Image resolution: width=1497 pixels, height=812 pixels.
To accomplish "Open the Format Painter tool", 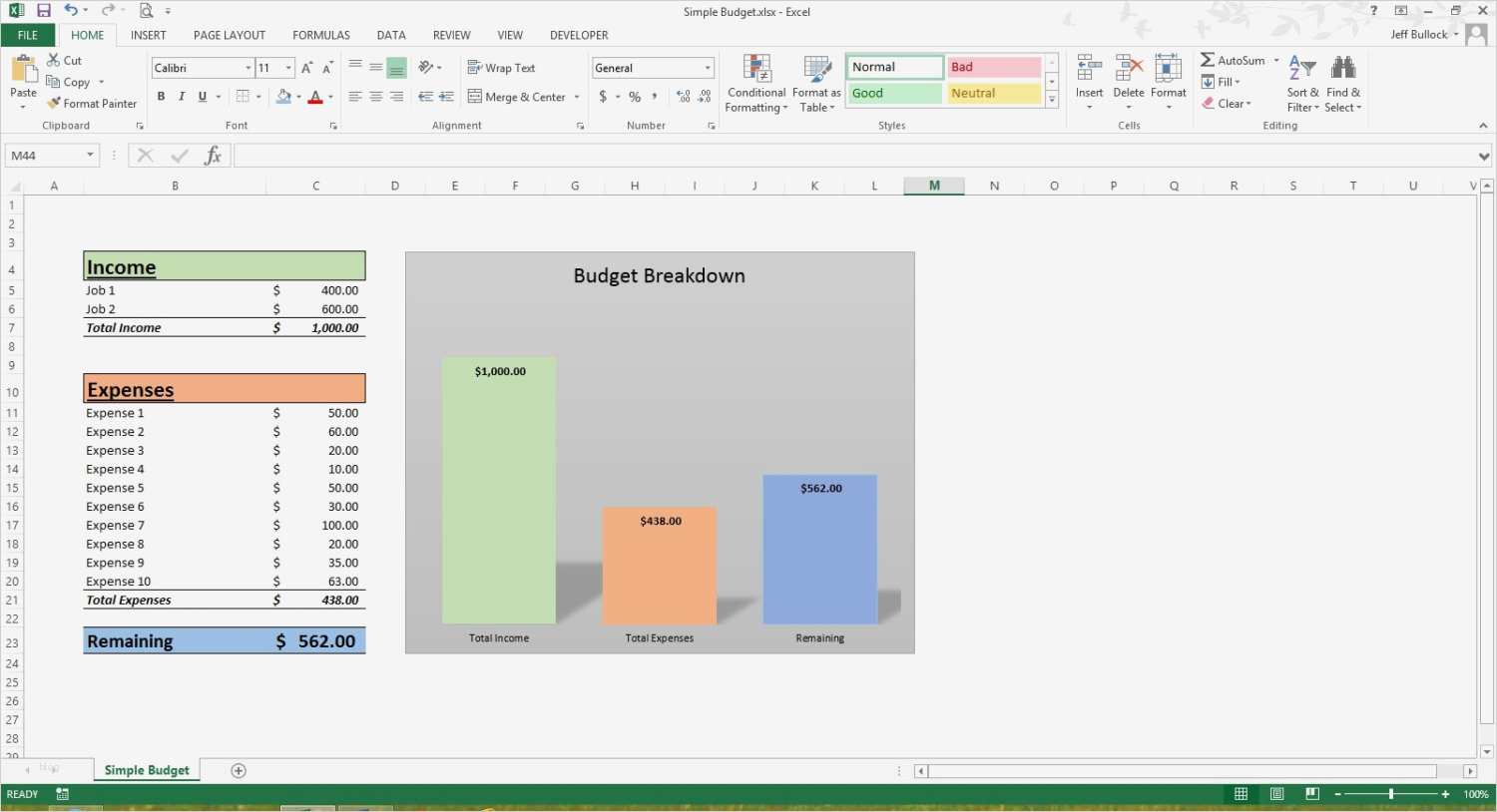I will point(92,103).
